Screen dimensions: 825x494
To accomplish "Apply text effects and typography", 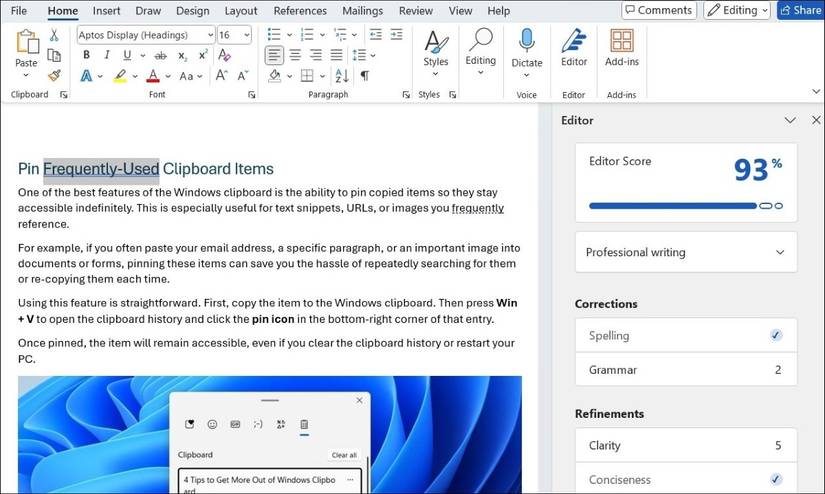I will point(86,76).
